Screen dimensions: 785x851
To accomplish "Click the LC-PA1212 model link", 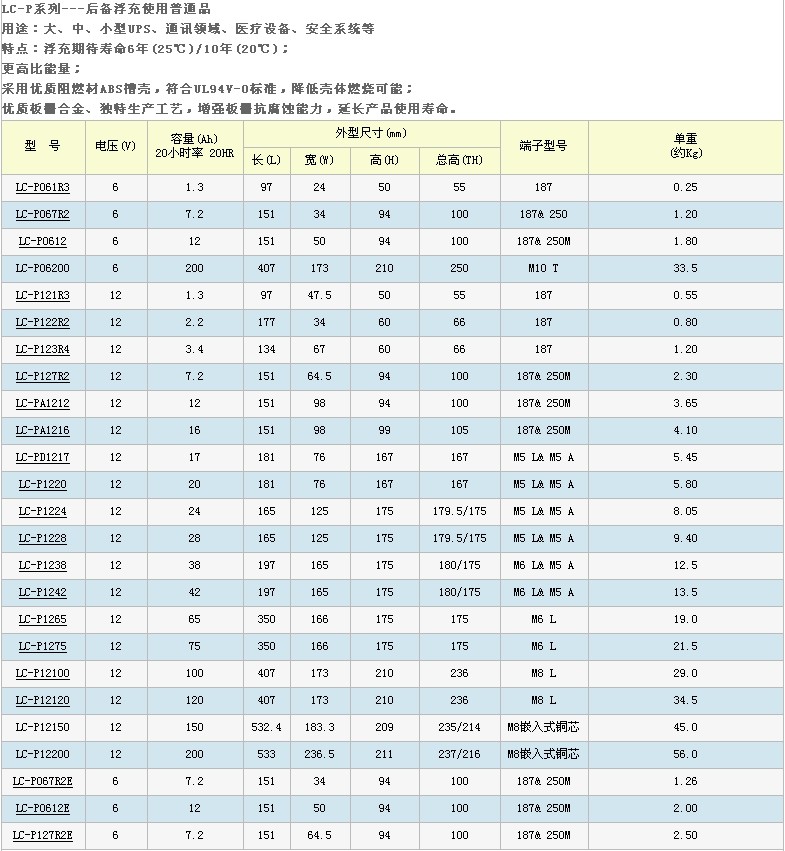I will point(42,403).
